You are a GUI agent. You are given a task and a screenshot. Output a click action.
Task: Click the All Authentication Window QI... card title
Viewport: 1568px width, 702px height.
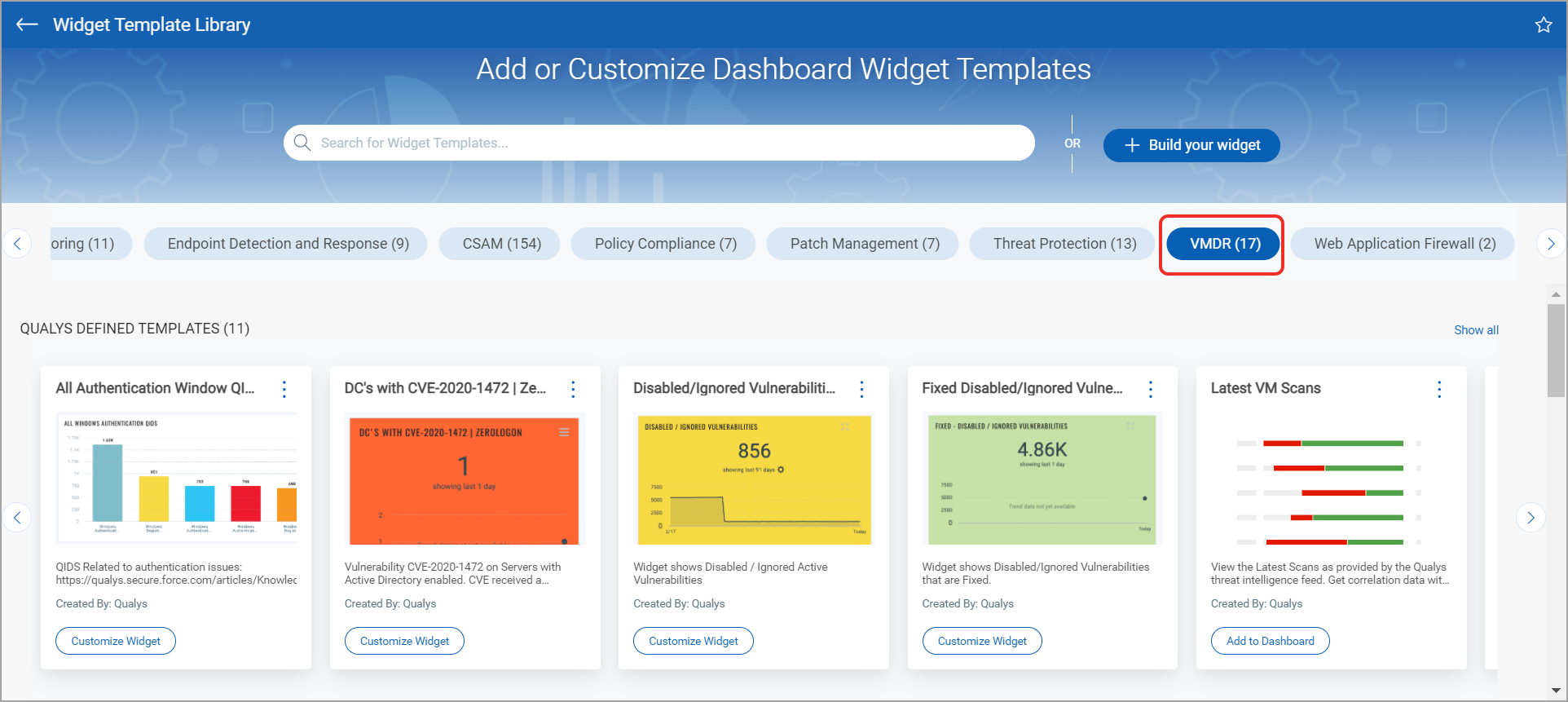[155, 388]
